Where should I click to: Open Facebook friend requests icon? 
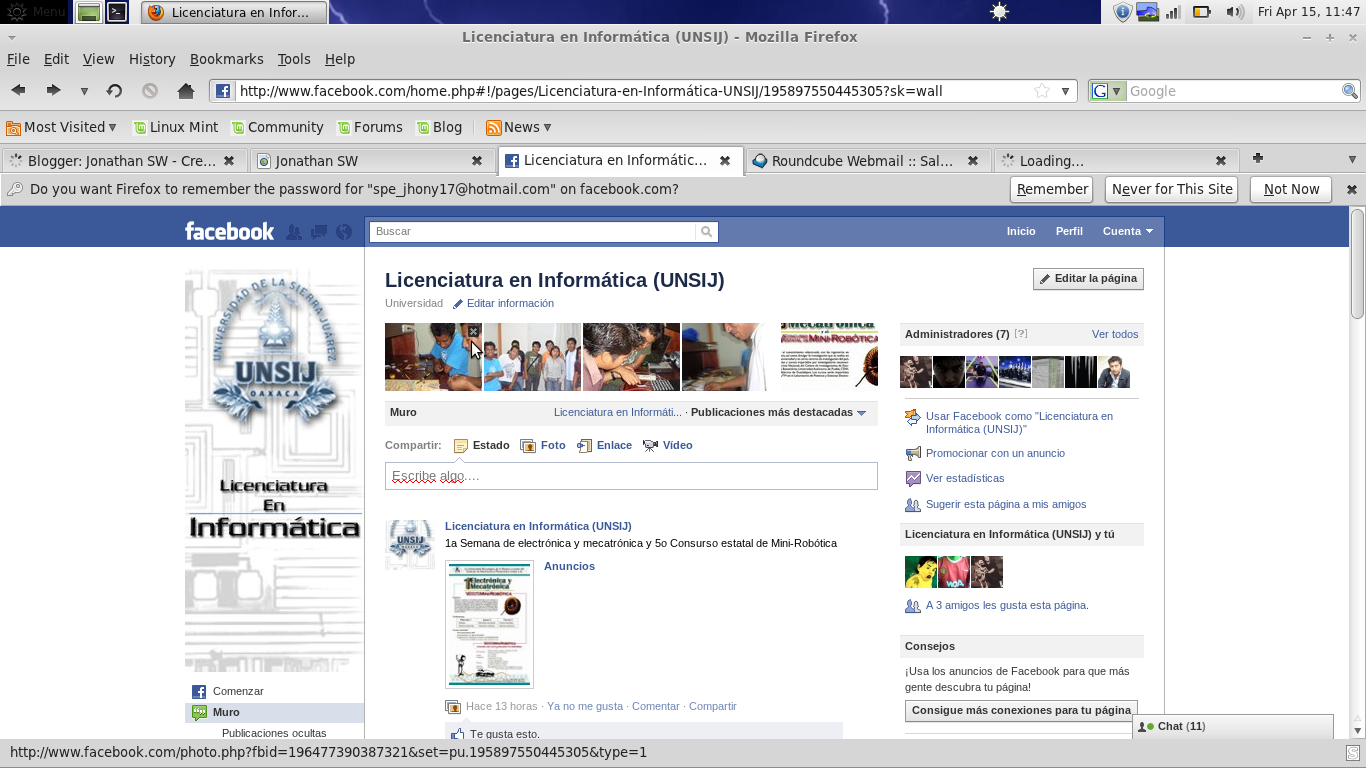pos(294,232)
